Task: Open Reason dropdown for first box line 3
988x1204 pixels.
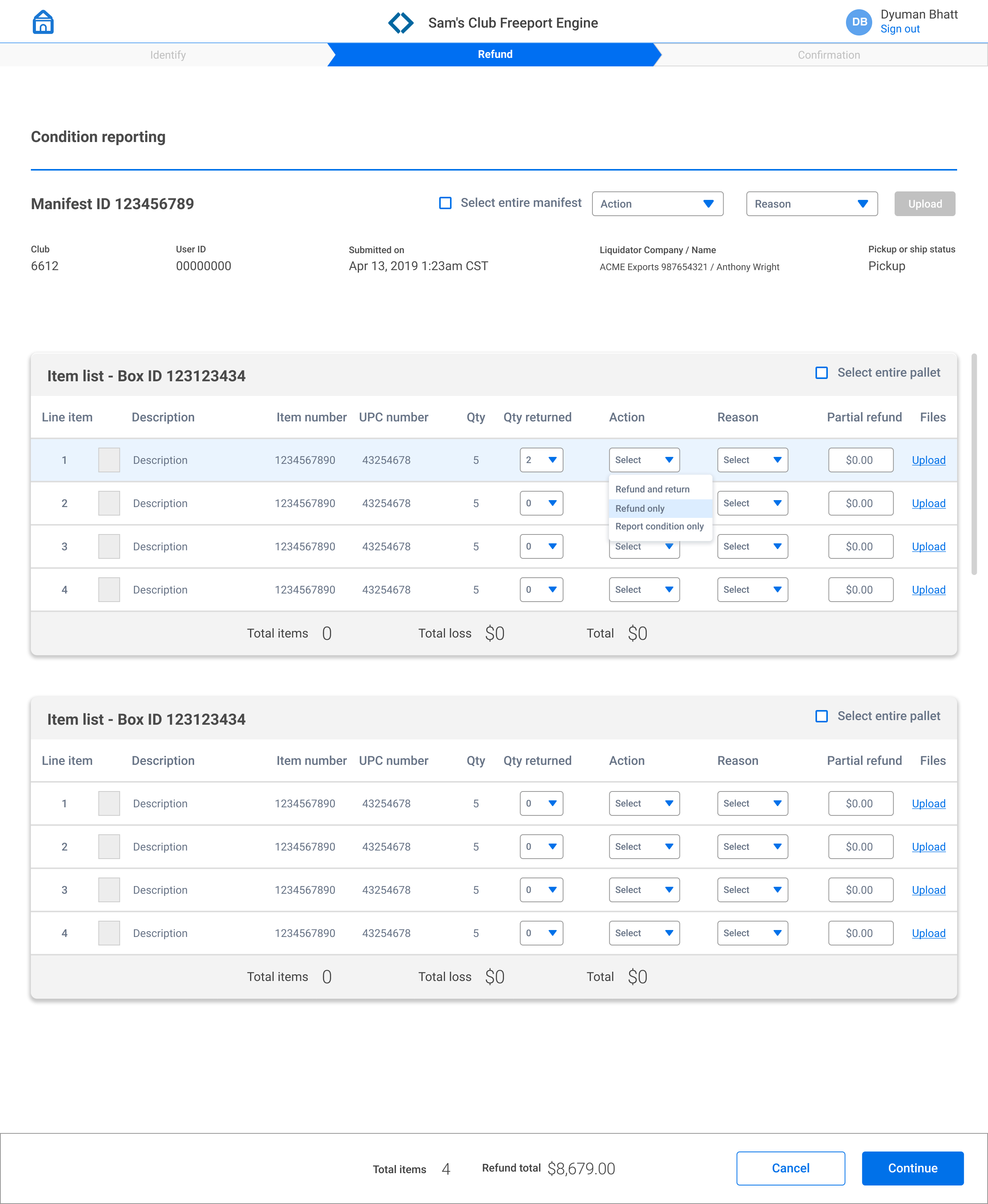Action: (752, 546)
